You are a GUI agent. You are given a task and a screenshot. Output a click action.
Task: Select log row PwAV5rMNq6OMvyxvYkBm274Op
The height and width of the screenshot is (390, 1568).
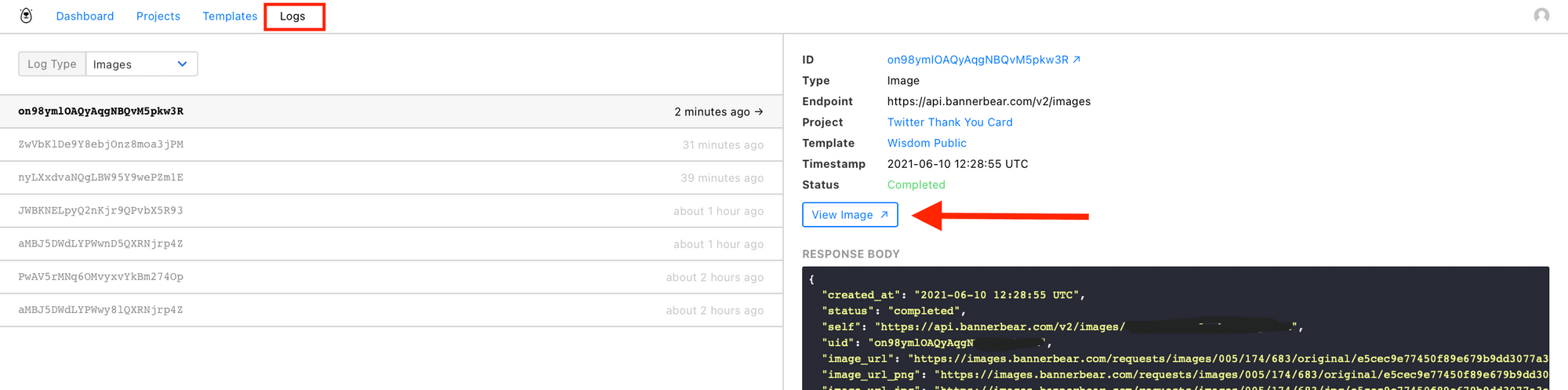tap(391, 277)
